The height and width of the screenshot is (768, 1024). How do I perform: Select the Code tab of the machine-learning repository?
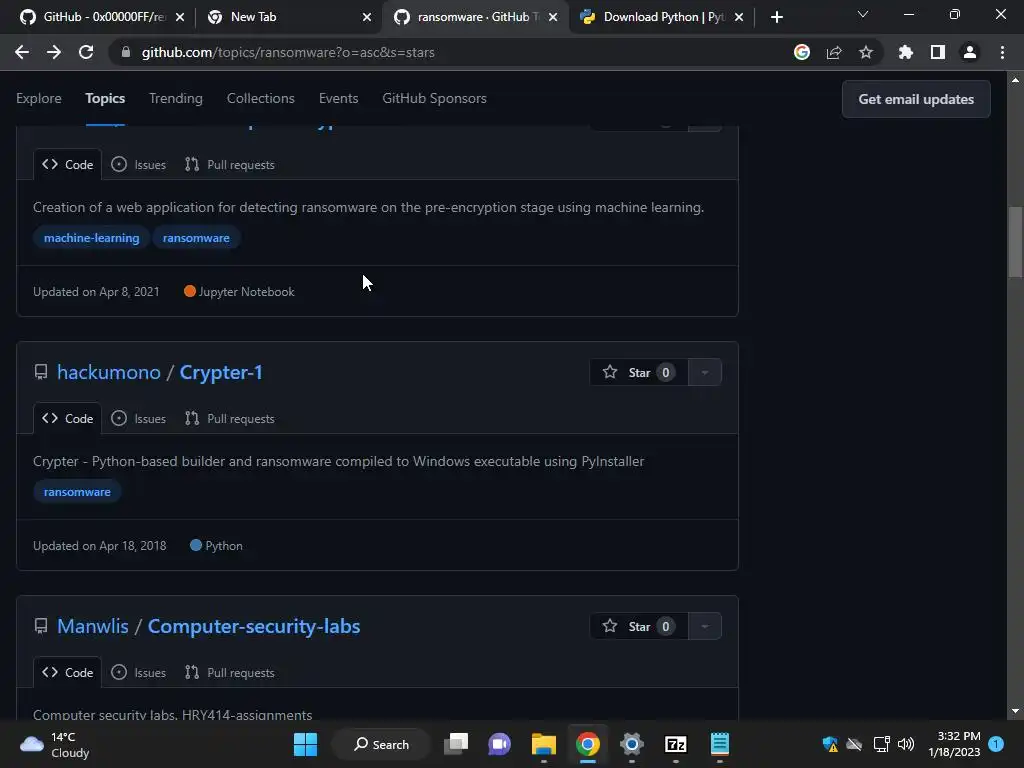[x=67, y=165]
